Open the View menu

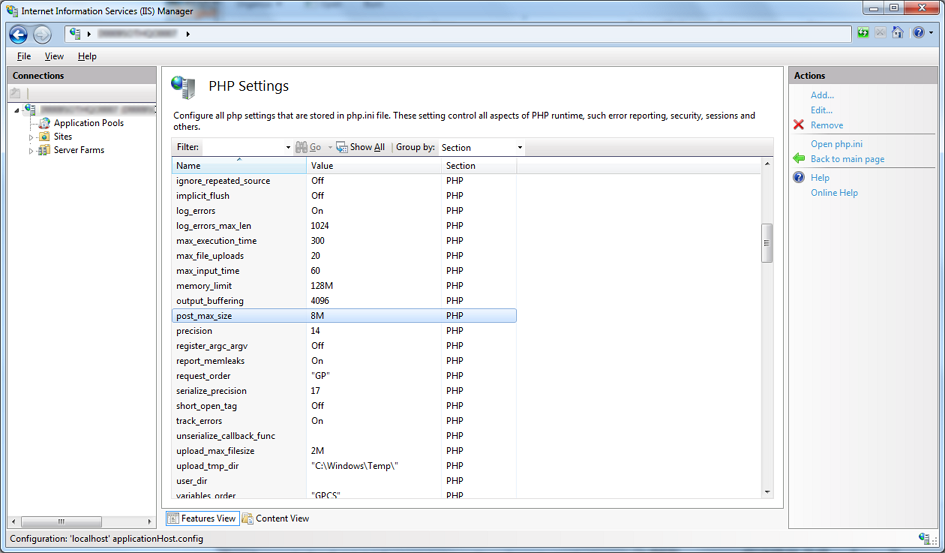pos(54,56)
